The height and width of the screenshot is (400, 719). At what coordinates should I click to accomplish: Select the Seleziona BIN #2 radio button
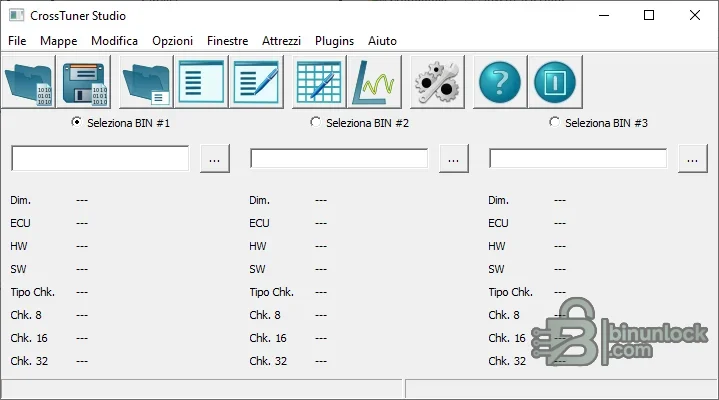[315, 122]
